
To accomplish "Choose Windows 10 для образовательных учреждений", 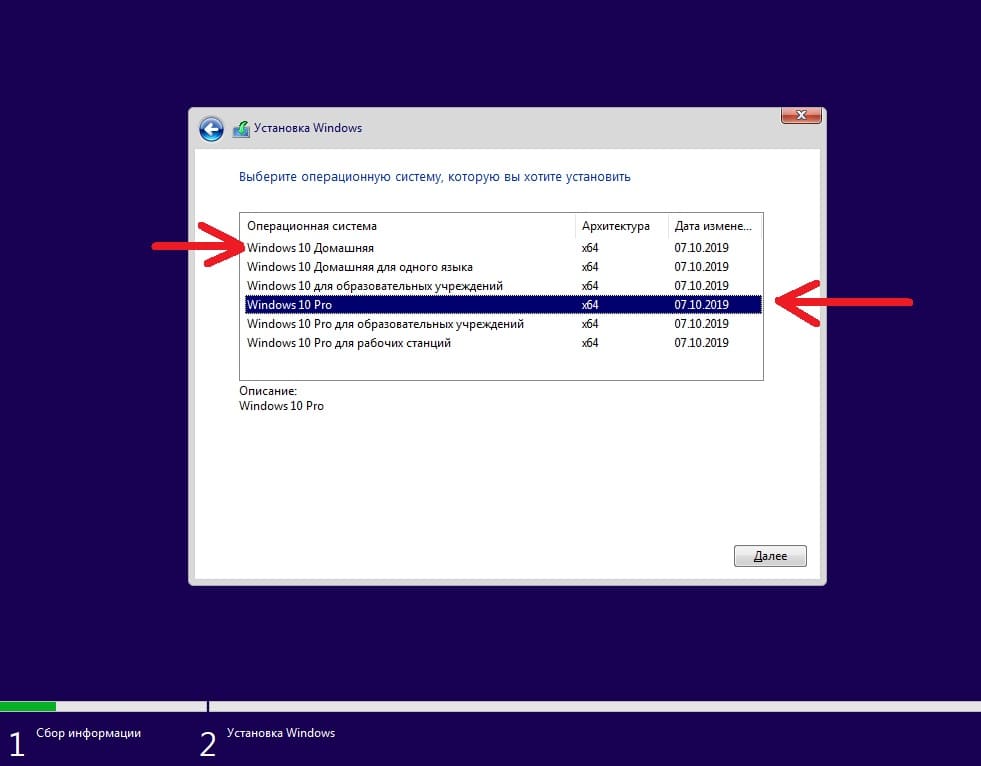I will click(503, 286).
